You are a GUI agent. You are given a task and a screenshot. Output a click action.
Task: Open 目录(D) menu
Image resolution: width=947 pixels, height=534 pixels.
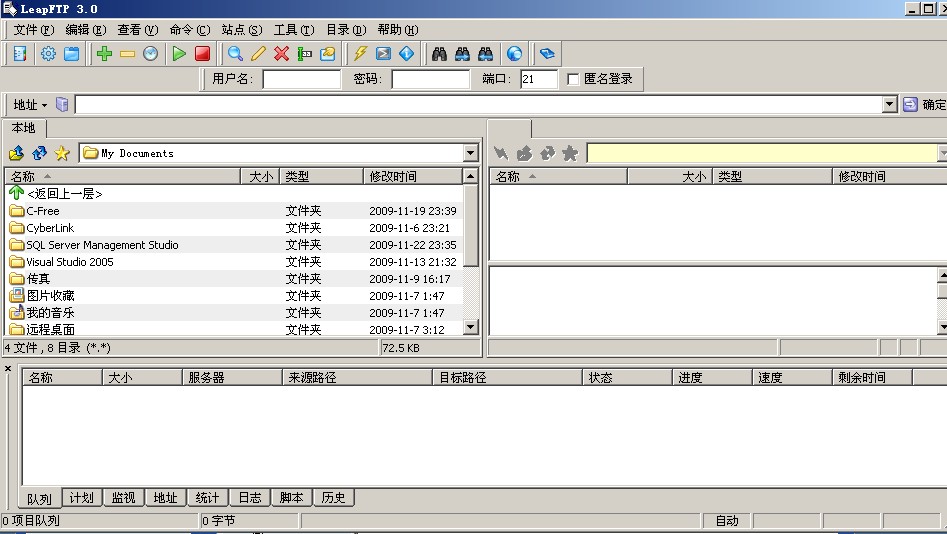[x=346, y=30]
